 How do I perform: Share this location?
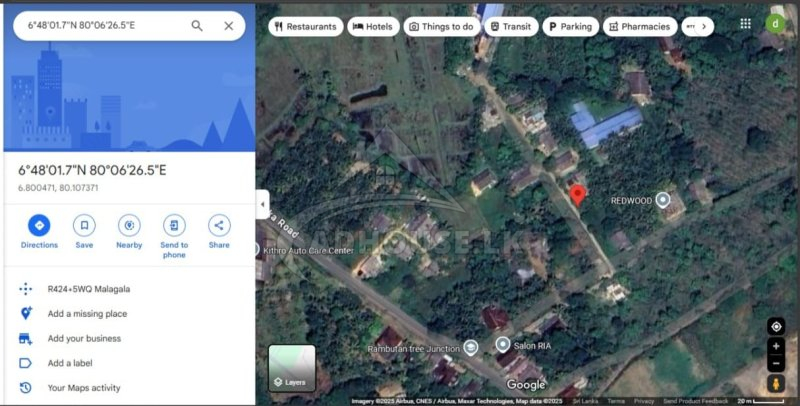[219, 232]
